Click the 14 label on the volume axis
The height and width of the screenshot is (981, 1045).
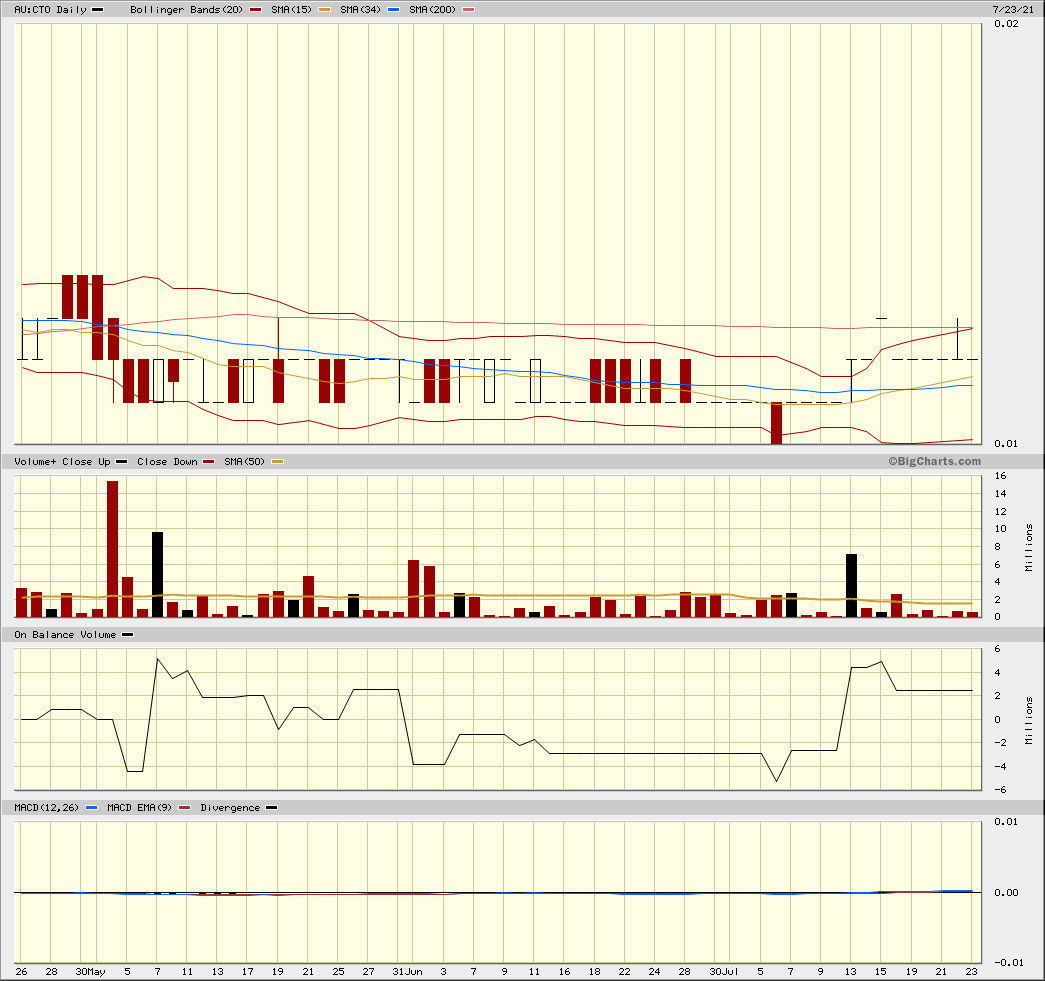pyautogui.click(x=1000, y=494)
